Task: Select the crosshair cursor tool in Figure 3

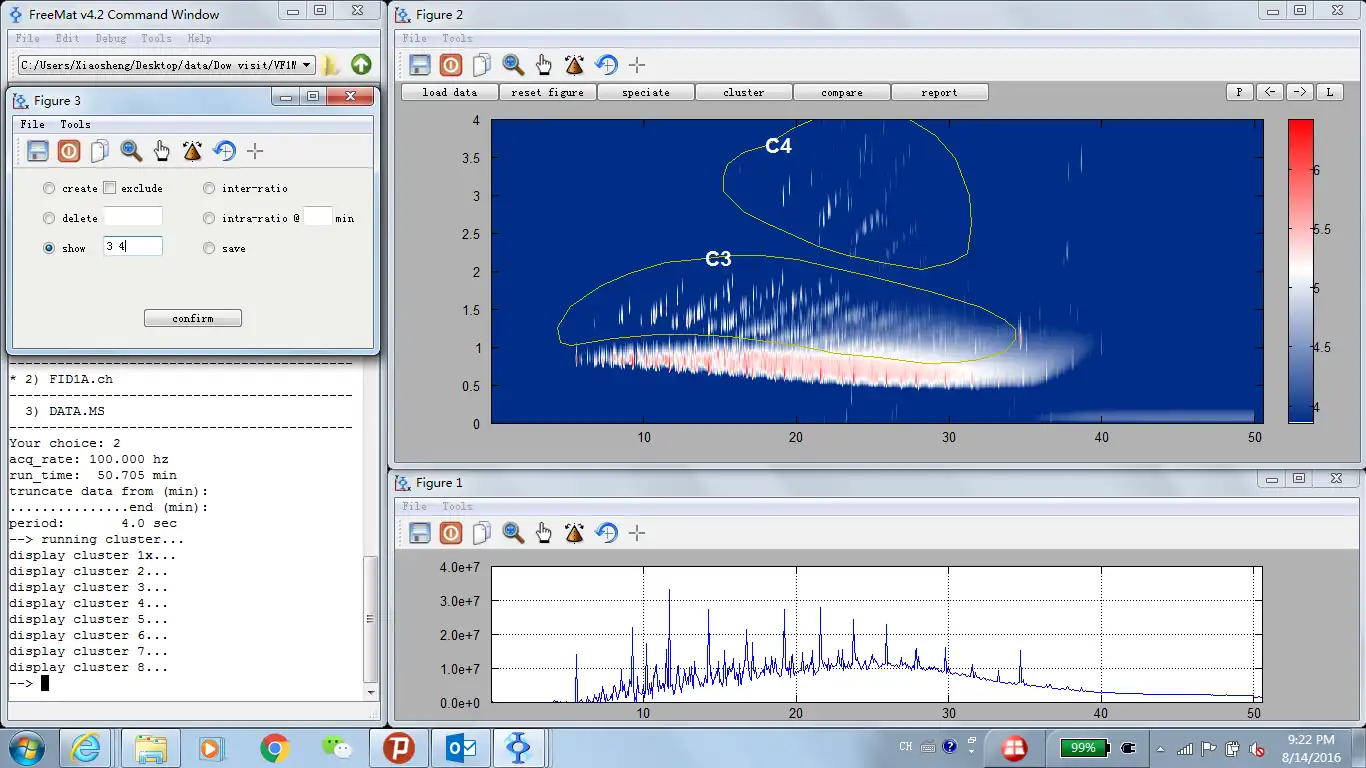Action: pos(255,151)
